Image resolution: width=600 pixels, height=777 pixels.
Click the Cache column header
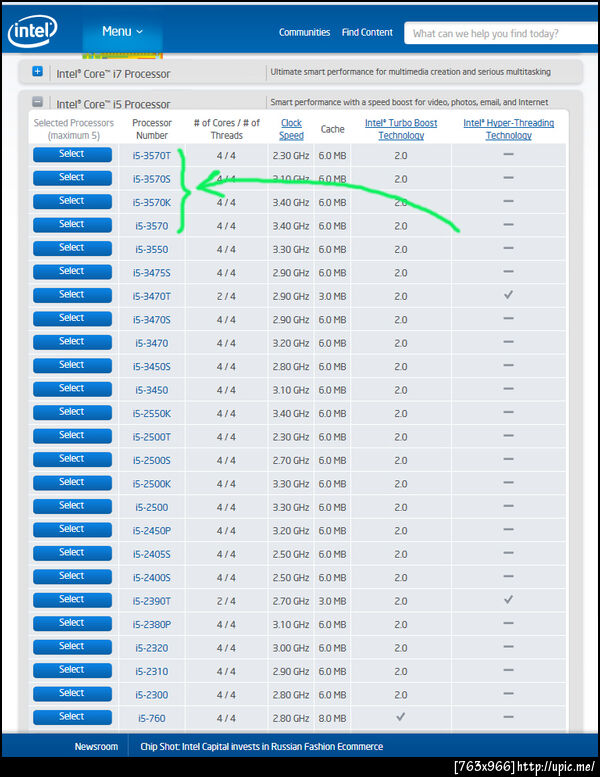(332, 129)
